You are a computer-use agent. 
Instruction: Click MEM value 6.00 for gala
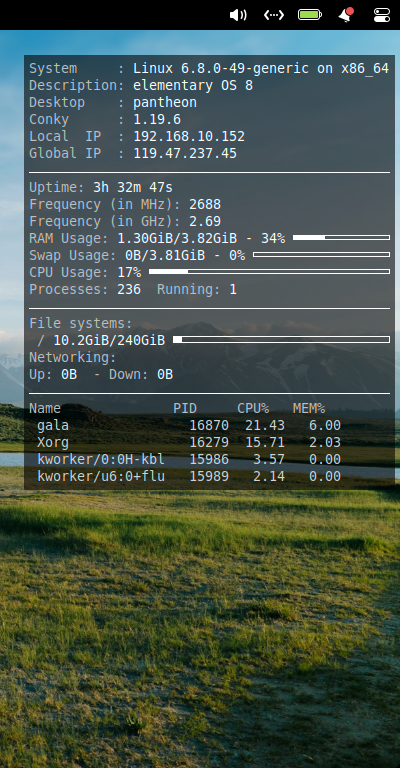coord(325,425)
